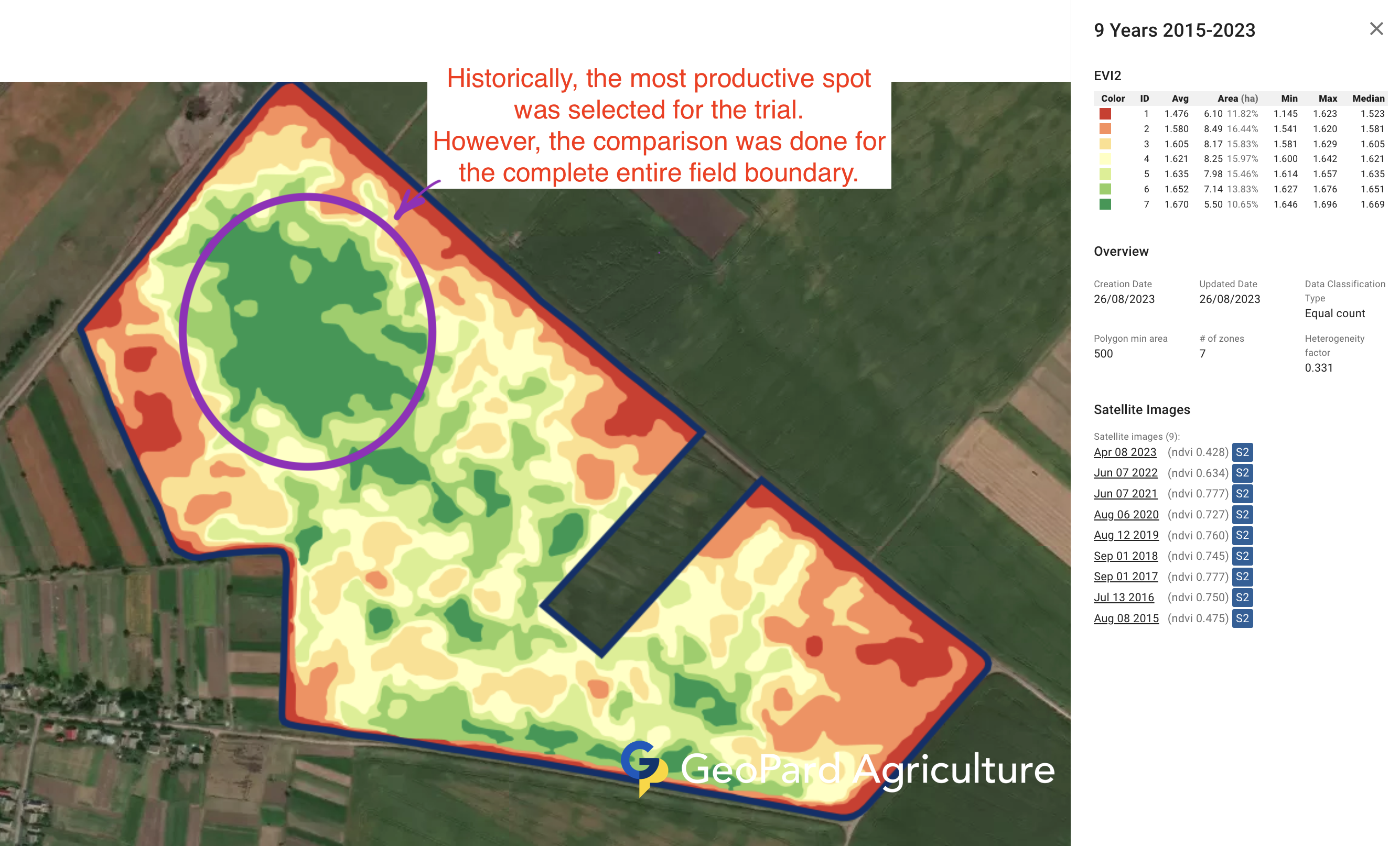Image resolution: width=1400 pixels, height=846 pixels.
Task: Open the Jun 07 2022 satellite image link
Action: 1125,473
